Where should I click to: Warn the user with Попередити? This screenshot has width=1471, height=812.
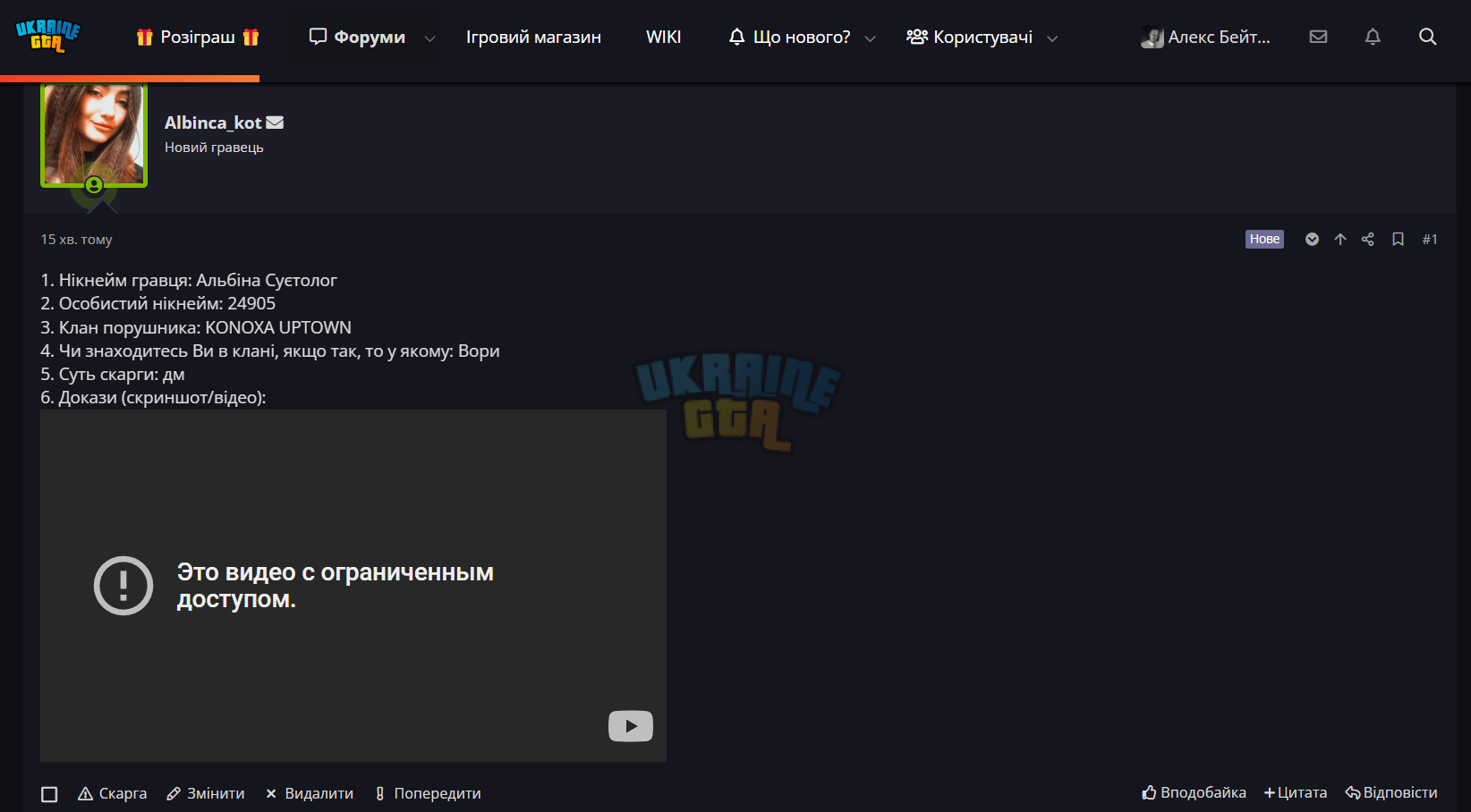pyautogui.click(x=428, y=793)
